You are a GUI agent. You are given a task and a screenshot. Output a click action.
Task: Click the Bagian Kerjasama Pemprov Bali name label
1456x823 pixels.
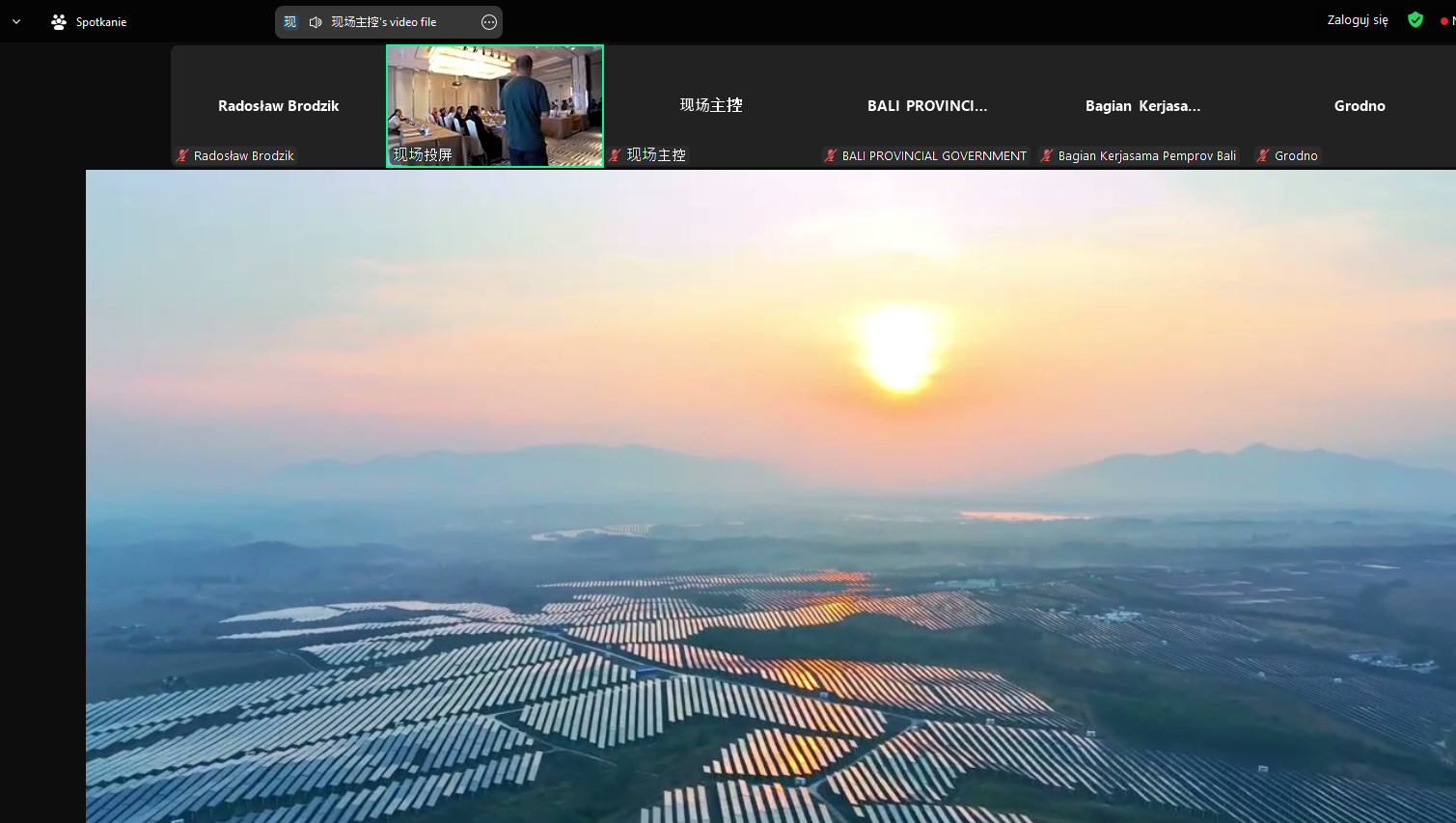coord(1147,155)
